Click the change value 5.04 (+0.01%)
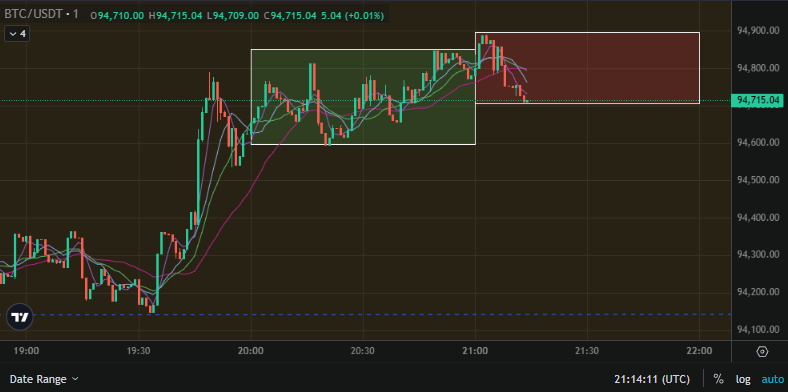Screen dimensions: 788x392 coord(352,16)
